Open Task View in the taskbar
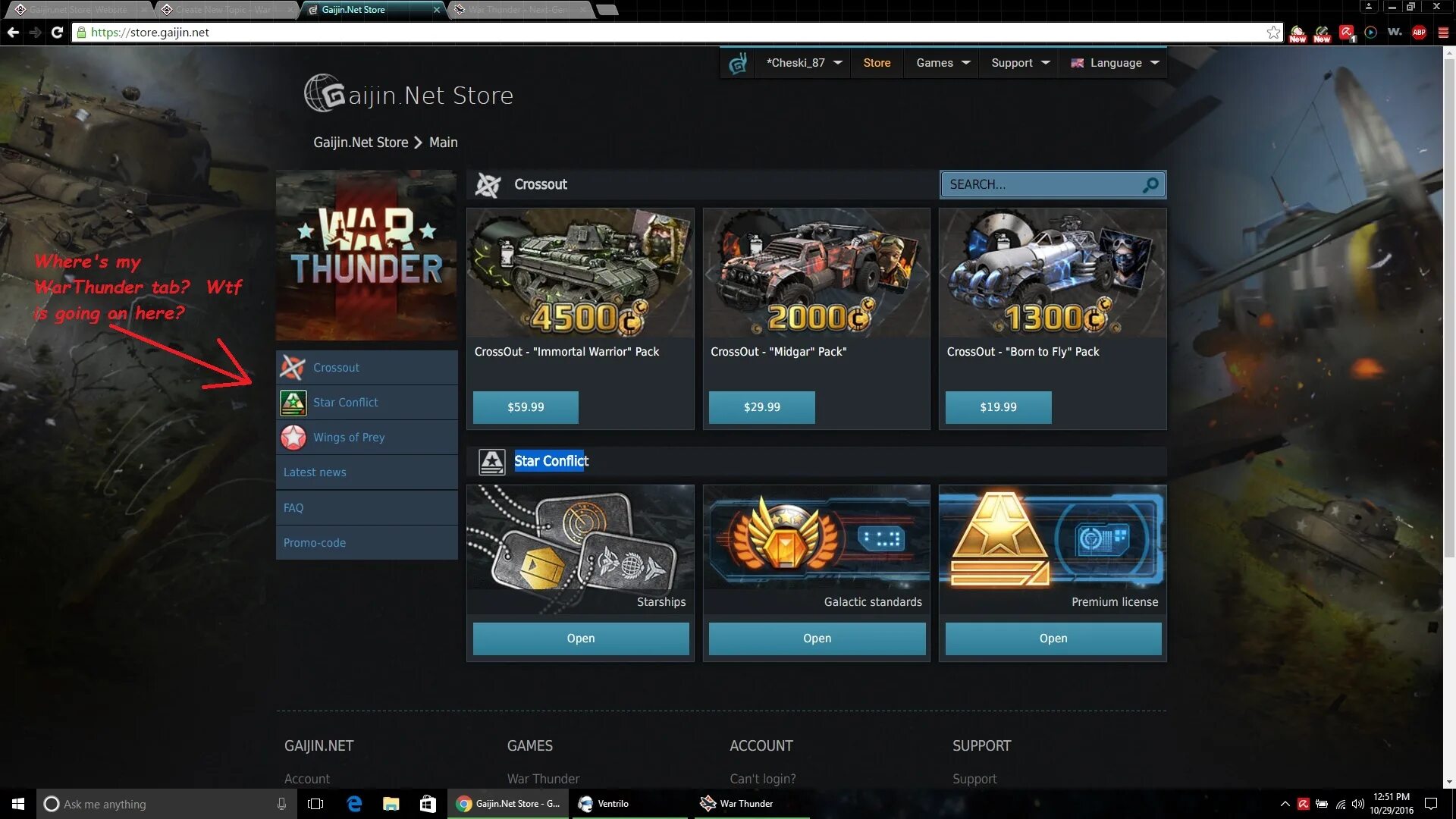This screenshot has width=1456, height=819. tap(315, 804)
